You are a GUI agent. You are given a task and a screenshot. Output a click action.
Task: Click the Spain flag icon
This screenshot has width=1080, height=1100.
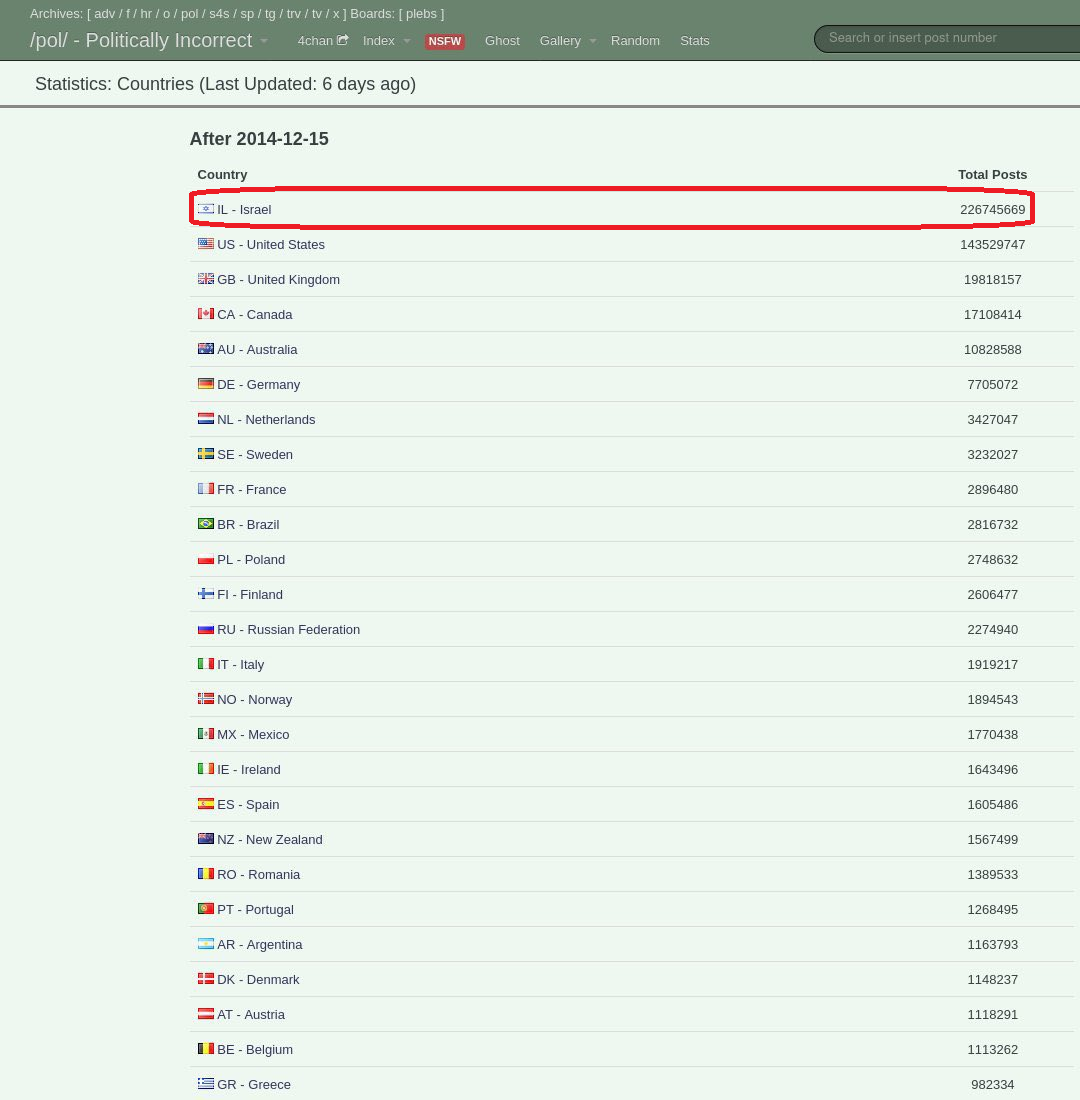click(x=206, y=804)
